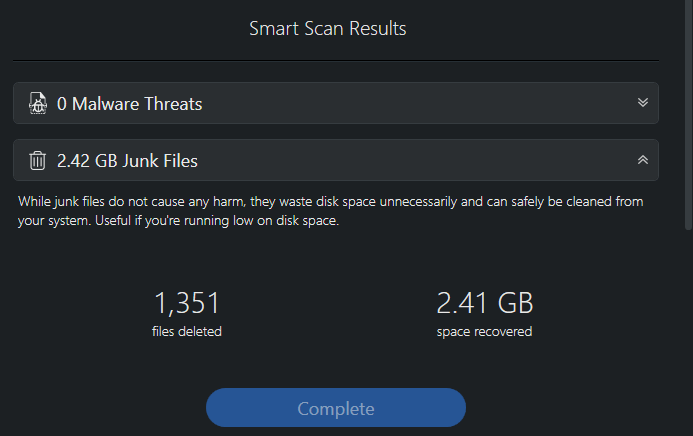Viewport: 693px width, 436px height.
Task: Click the "space recovered" label
Action: pos(484,332)
